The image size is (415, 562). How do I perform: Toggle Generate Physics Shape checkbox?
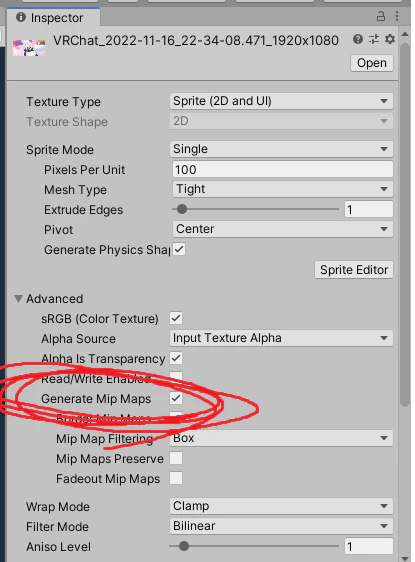pos(179,249)
